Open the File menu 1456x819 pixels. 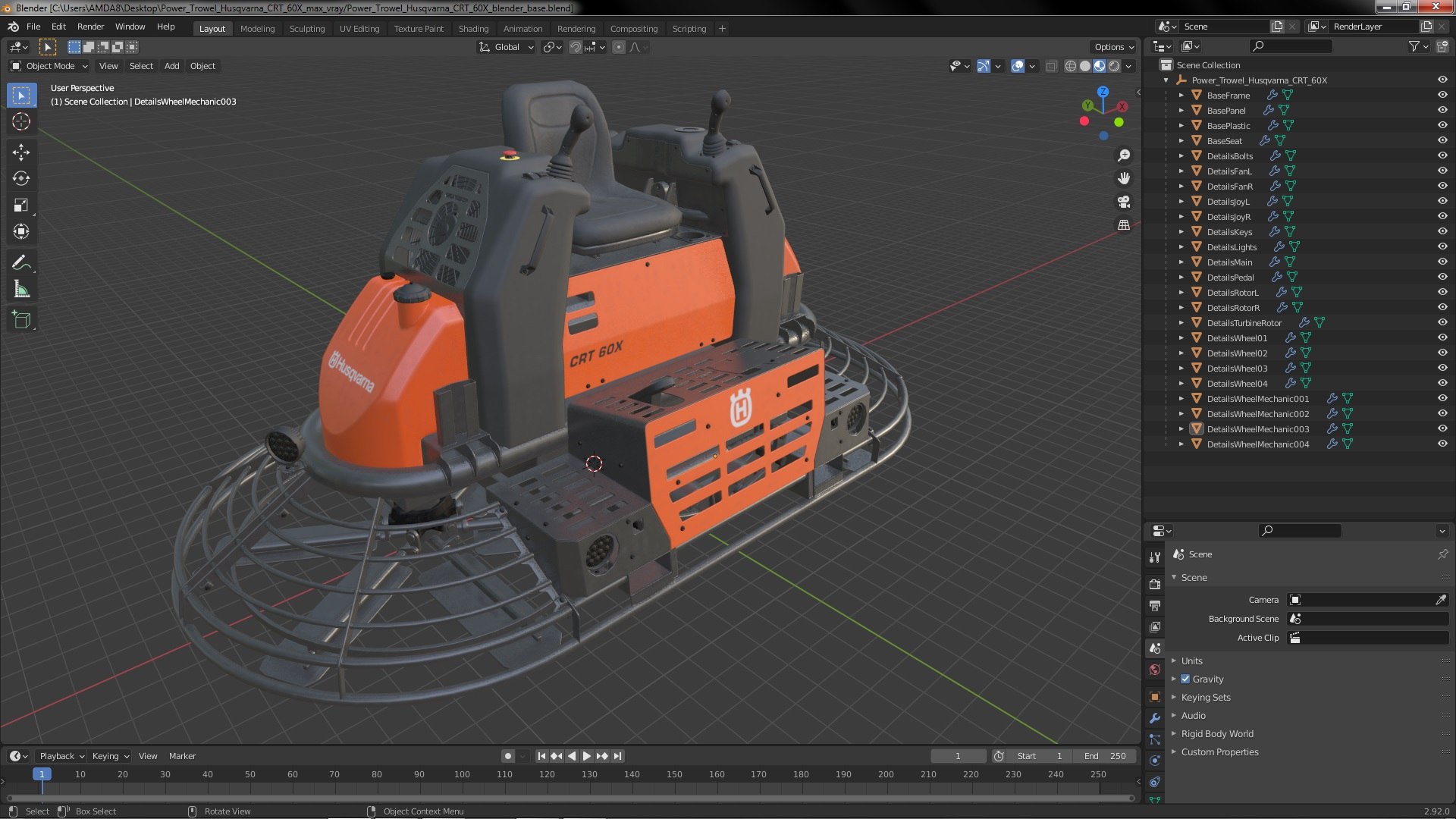tap(33, 27)
